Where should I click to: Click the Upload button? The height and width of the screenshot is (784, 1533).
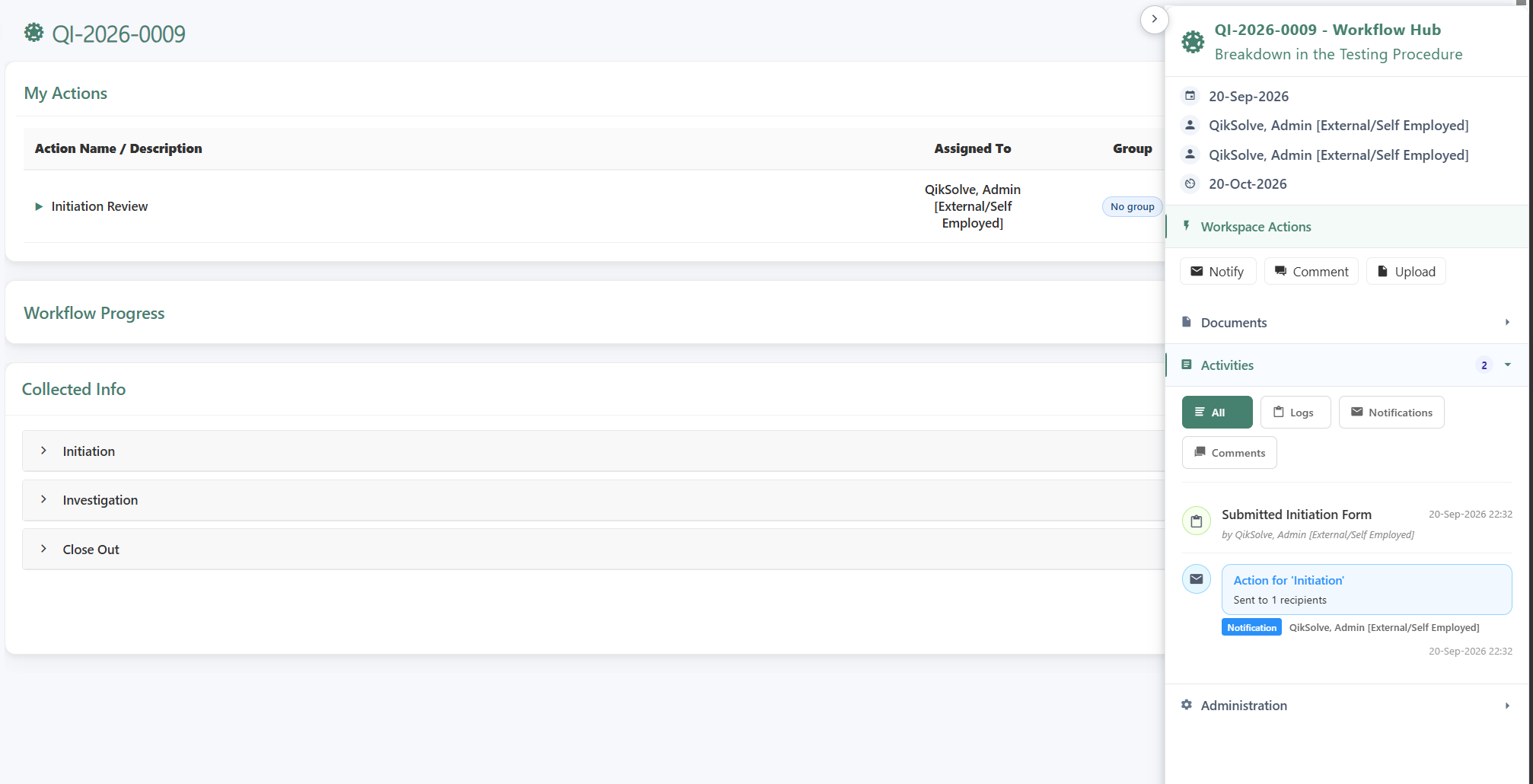[x=1406, y=272]
